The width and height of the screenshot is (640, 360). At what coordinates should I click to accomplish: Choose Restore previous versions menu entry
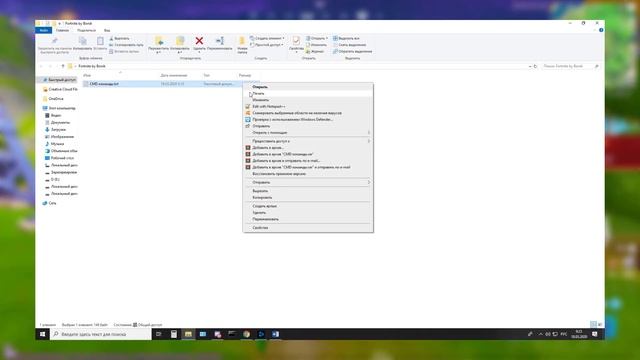tap(308, 174)
